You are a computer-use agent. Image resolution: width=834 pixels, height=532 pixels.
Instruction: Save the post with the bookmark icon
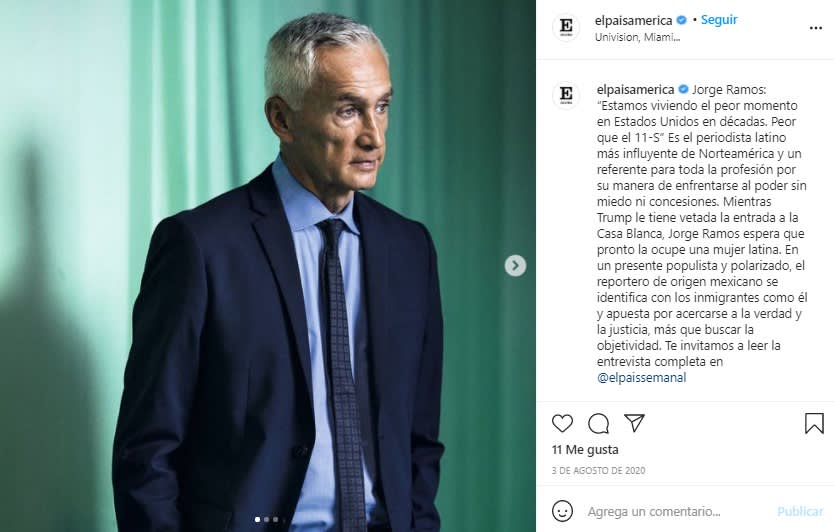click(814, 423)
